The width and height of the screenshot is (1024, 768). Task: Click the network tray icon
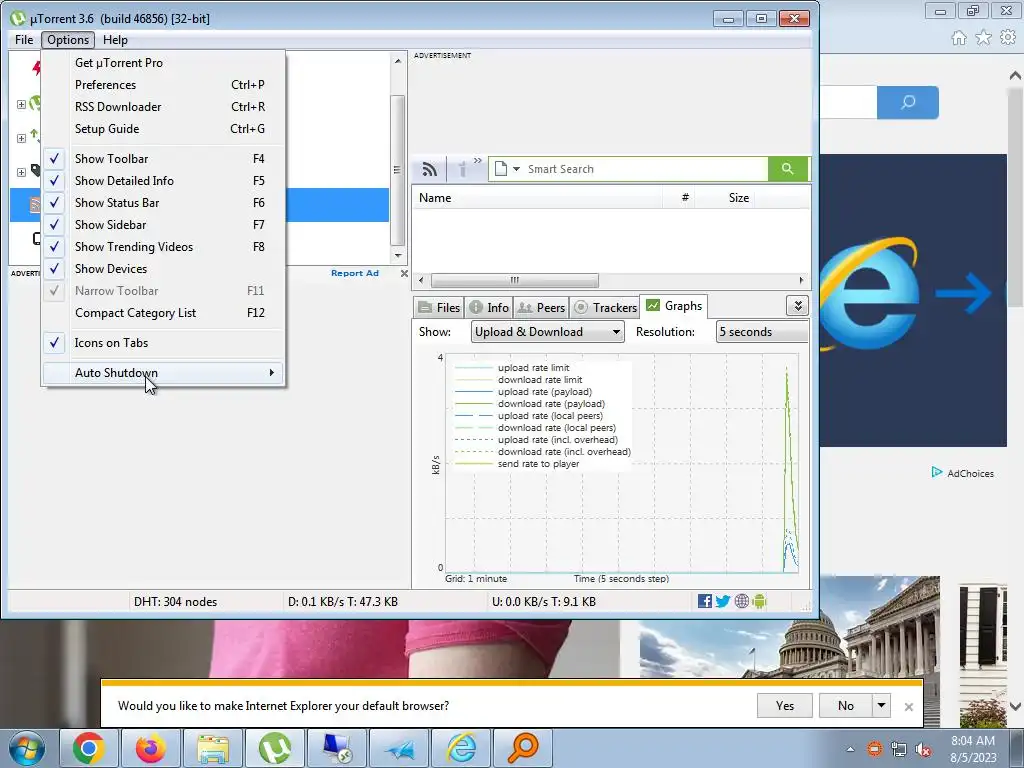tap(899, 750)
